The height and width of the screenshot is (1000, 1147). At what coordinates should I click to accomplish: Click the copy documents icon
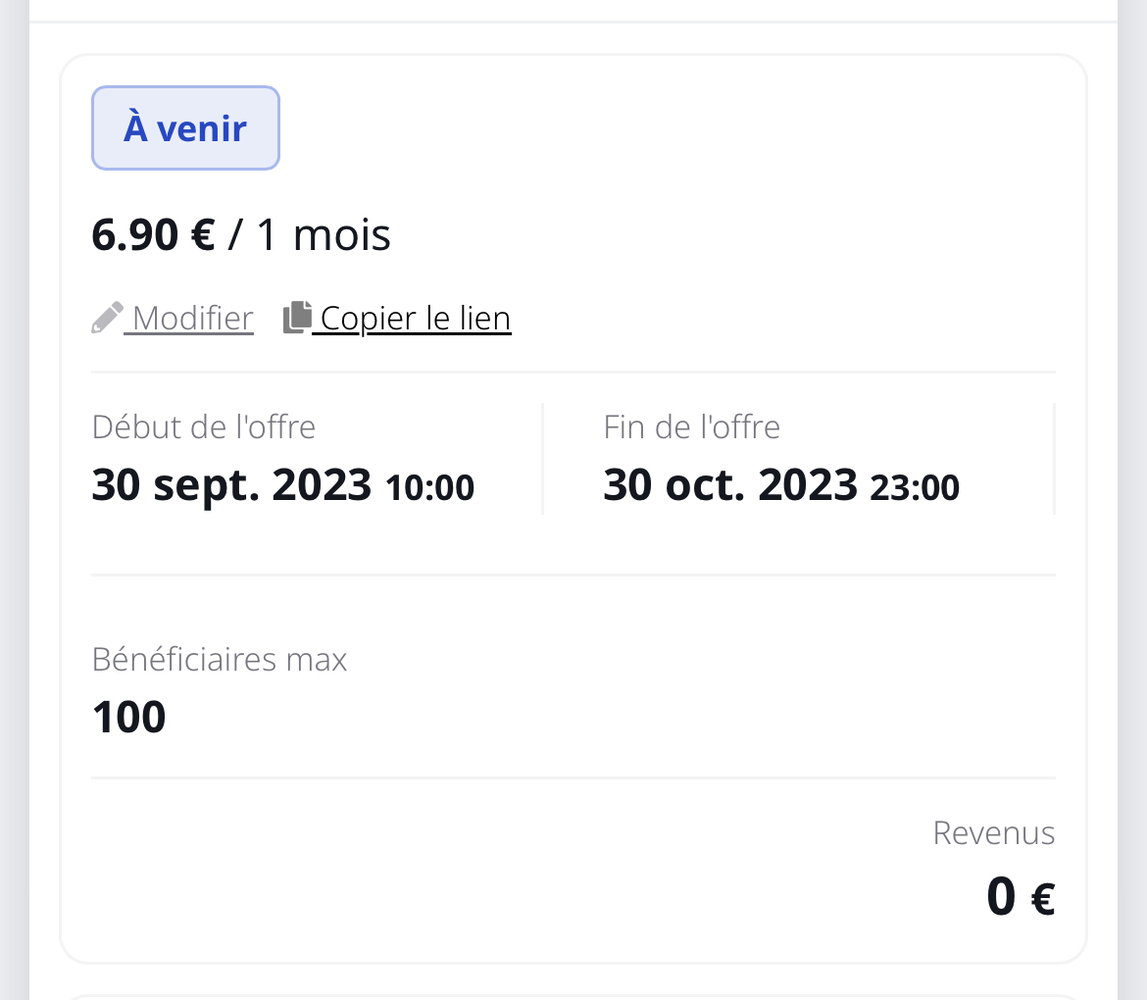point(297,318)
